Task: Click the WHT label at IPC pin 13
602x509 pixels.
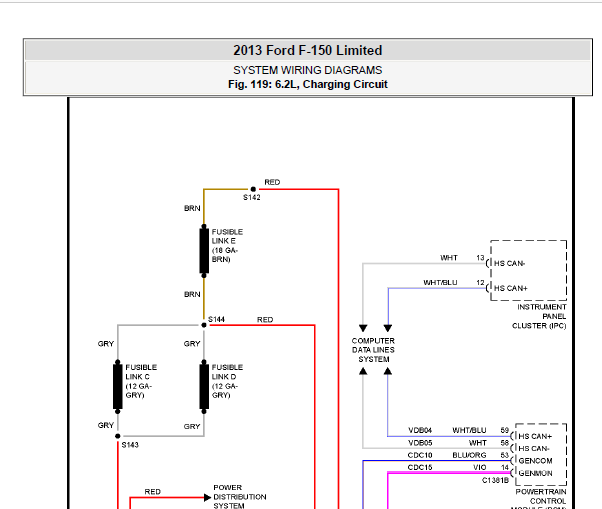Action: (449, 258)
